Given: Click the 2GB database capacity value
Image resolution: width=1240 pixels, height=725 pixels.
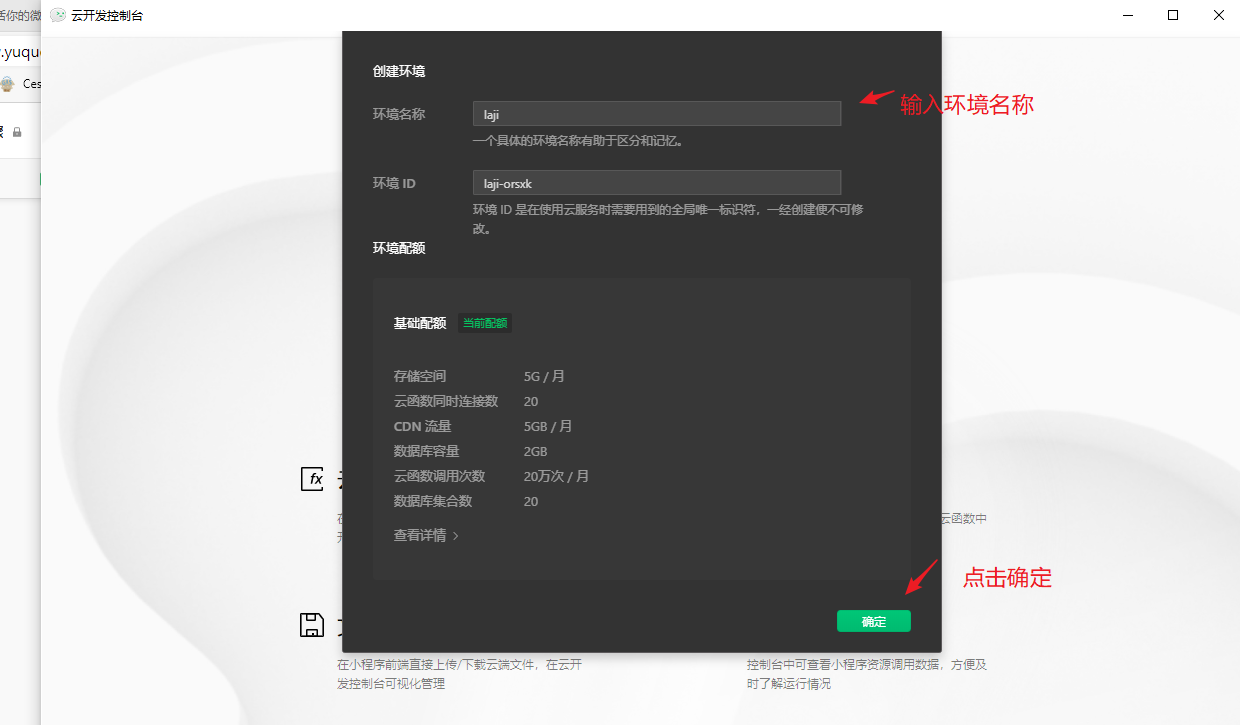Looking at the screenshot, I should [x=536, y=451].
